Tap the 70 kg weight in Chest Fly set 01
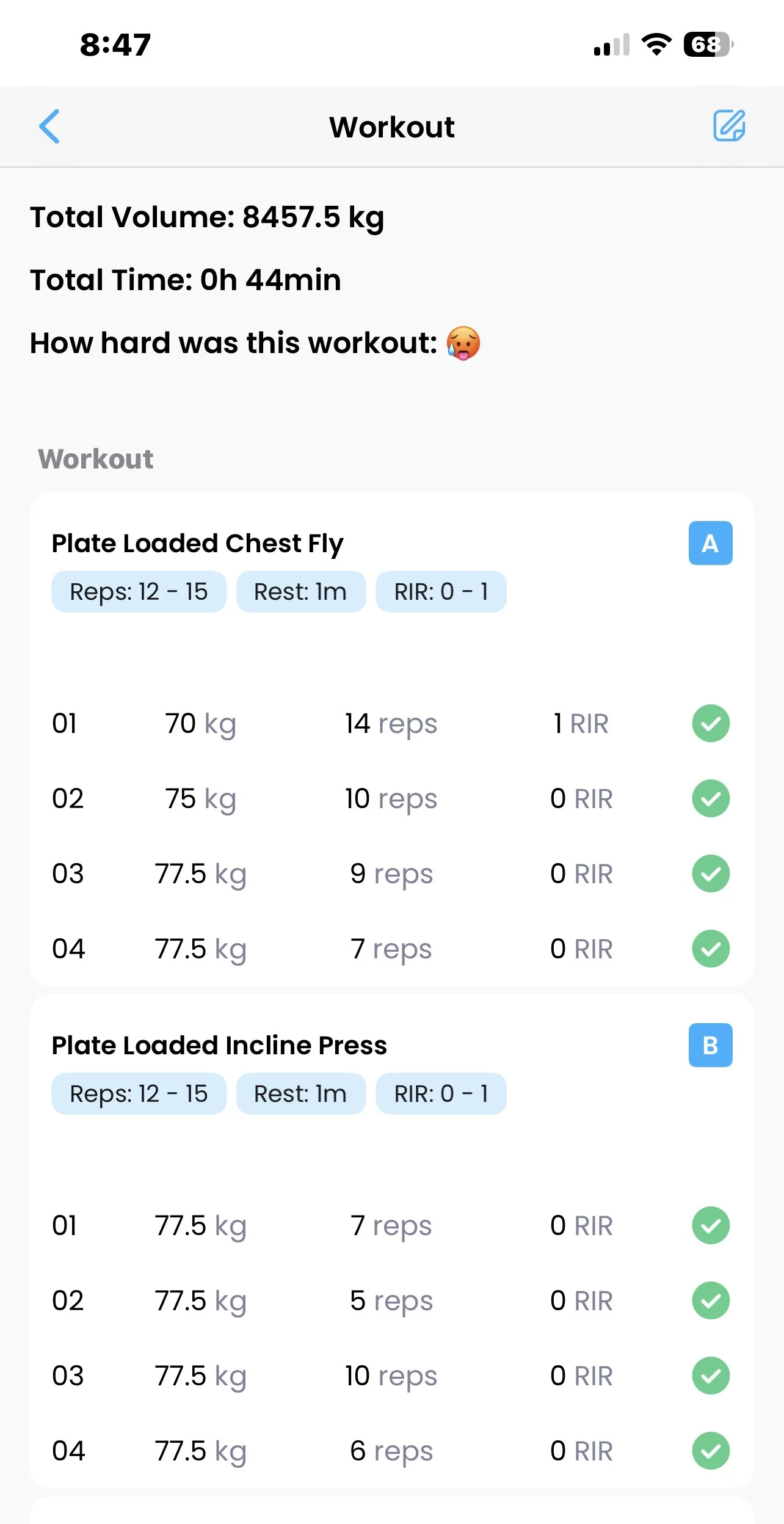This screenshot has height=1524, width=784. tap(200, 724)
